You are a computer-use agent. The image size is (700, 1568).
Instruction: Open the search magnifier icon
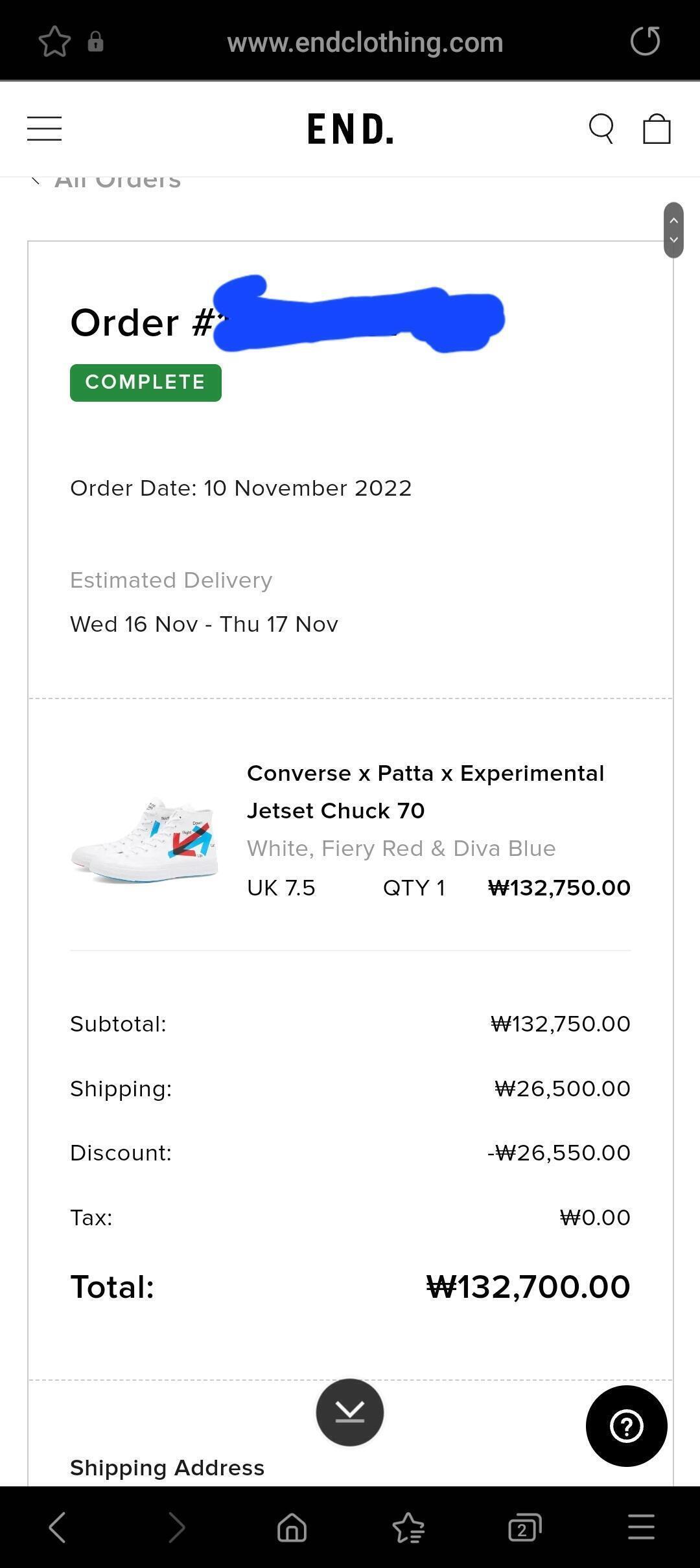[x=601, y=128]
